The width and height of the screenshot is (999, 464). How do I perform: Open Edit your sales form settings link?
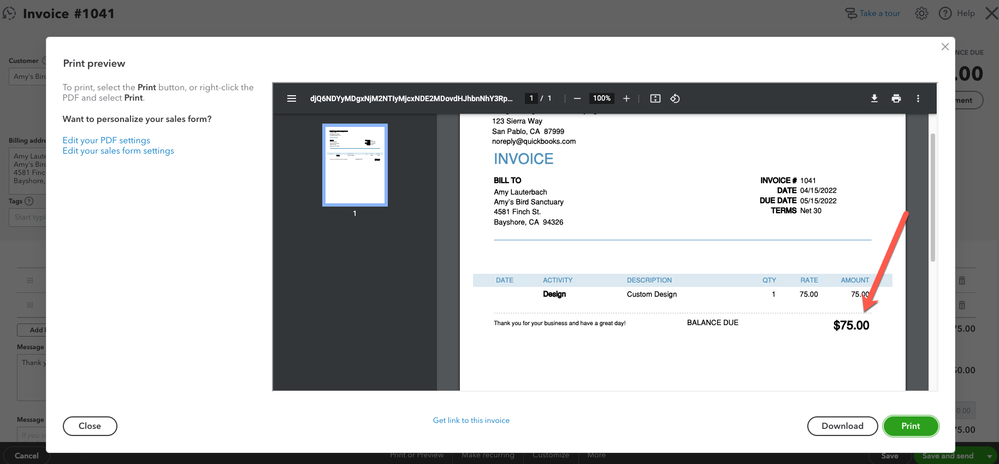tap(119, 151)
